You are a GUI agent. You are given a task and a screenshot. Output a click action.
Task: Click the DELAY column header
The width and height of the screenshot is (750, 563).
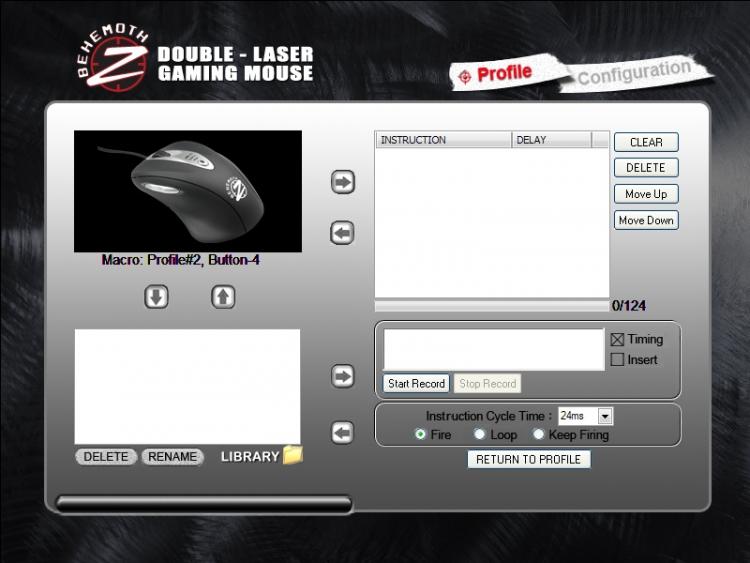[x=551, y=140]
